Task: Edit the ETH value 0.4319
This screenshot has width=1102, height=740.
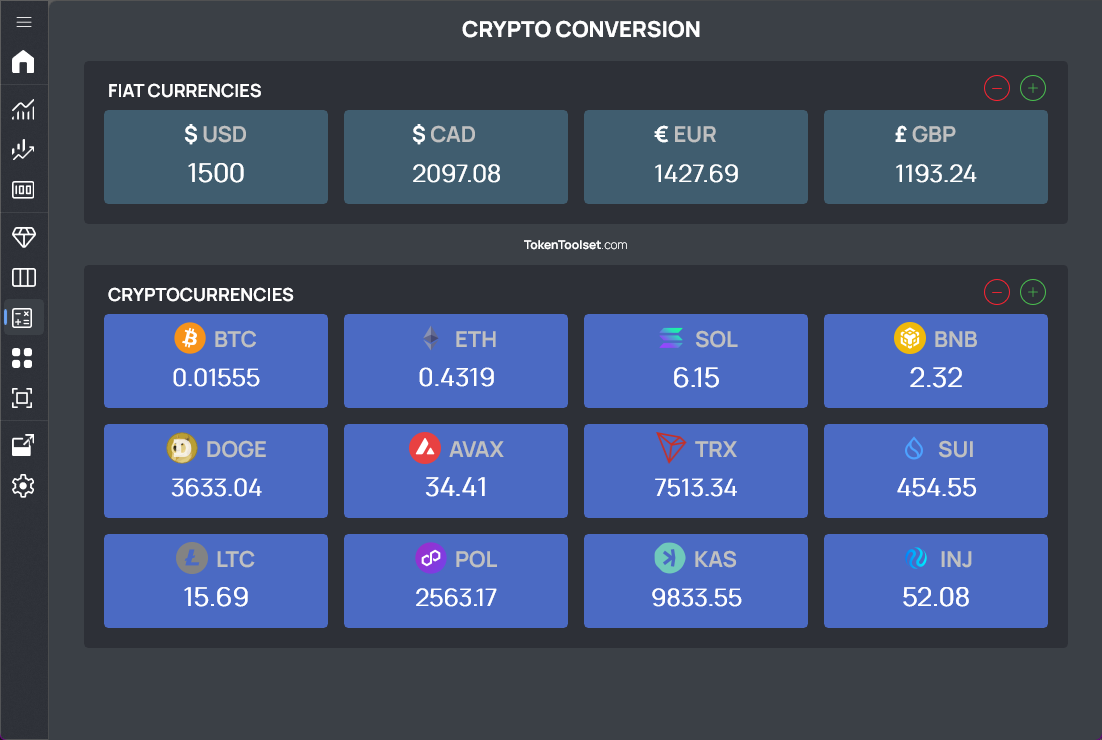Action: 456,378
